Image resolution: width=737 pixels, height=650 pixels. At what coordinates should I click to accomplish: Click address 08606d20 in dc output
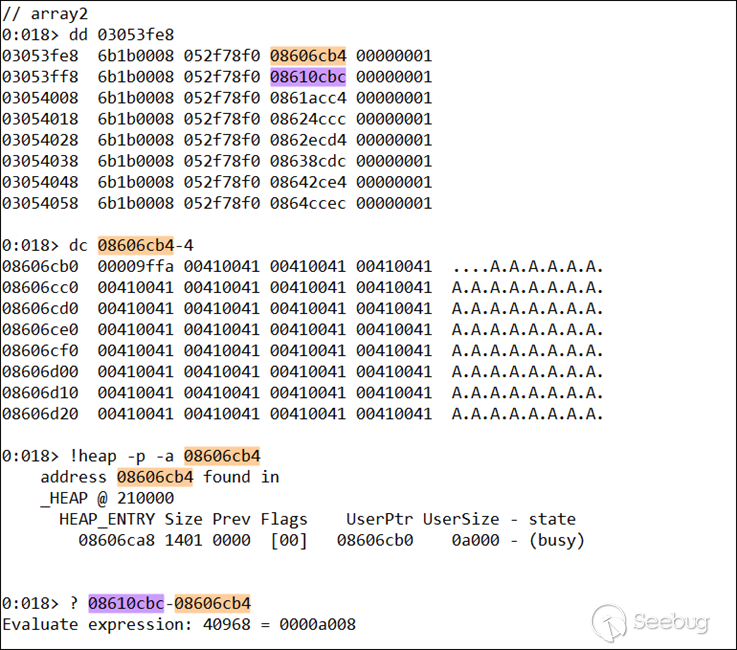coord(40,414)
